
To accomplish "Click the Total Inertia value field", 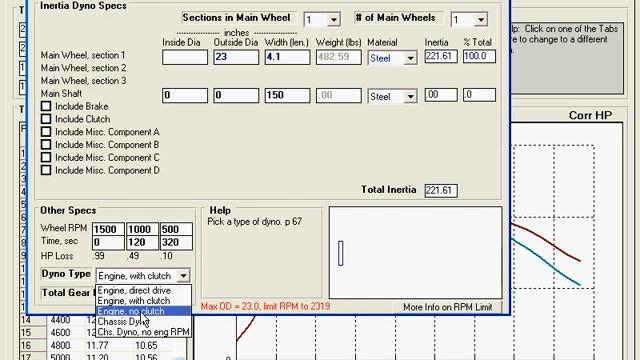I will click(441, 190).
